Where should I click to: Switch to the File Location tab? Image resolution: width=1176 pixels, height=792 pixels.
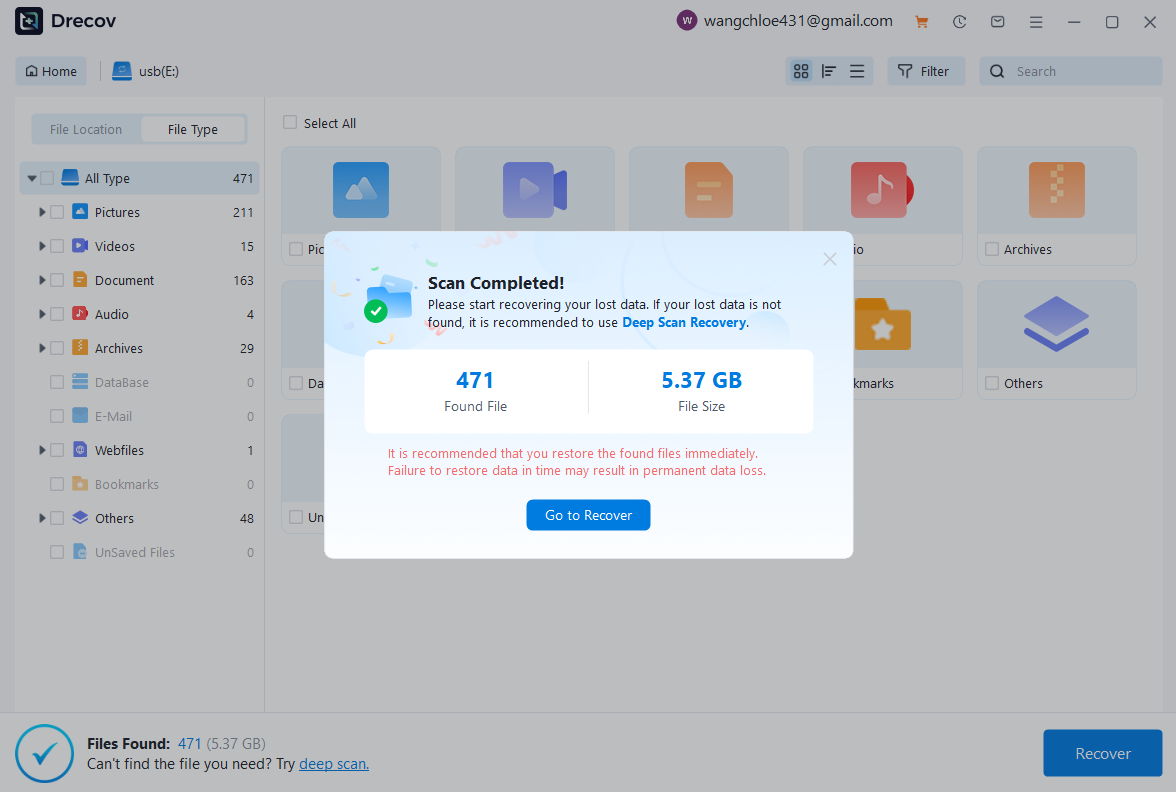[86, 129]
